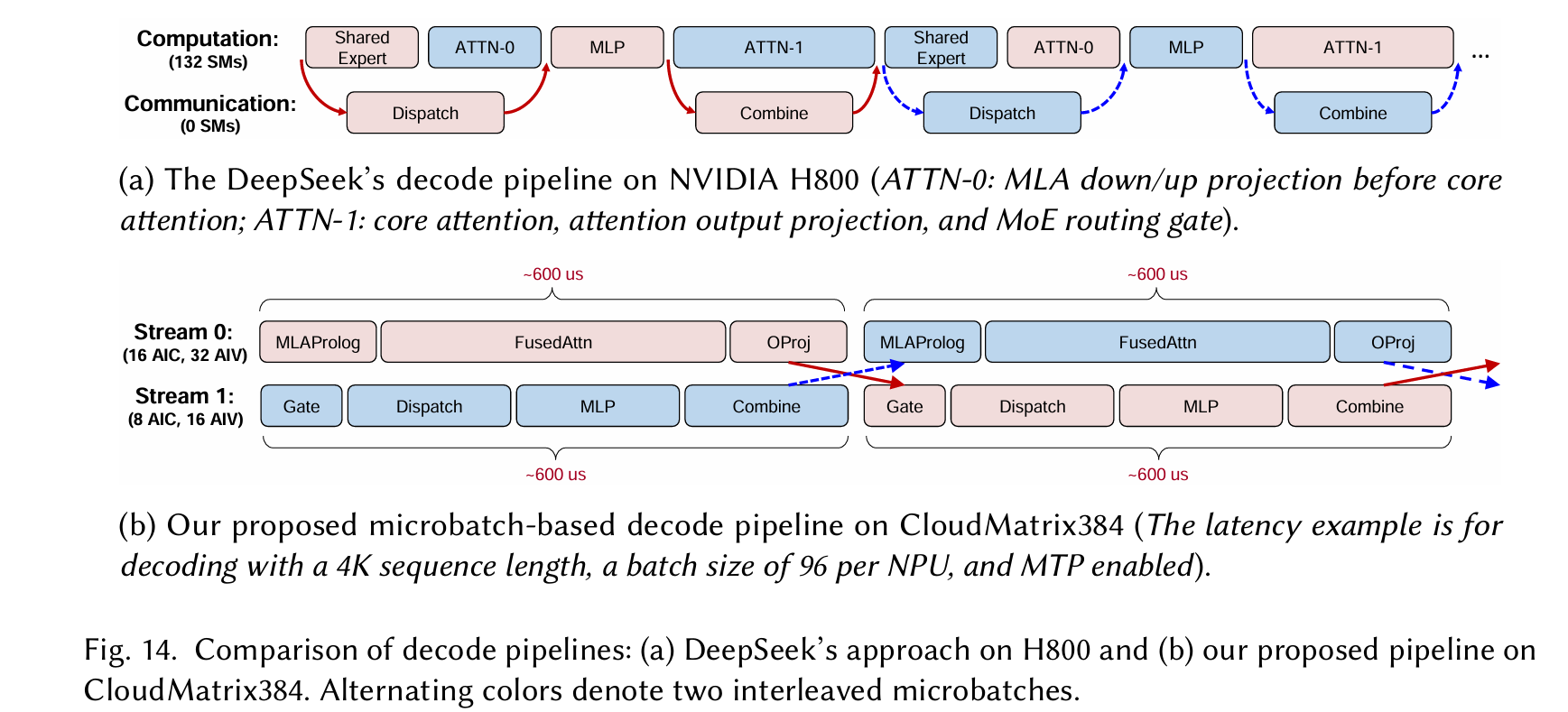
Task: Click the "Stream 1:" label
Action: click(184, 396)
